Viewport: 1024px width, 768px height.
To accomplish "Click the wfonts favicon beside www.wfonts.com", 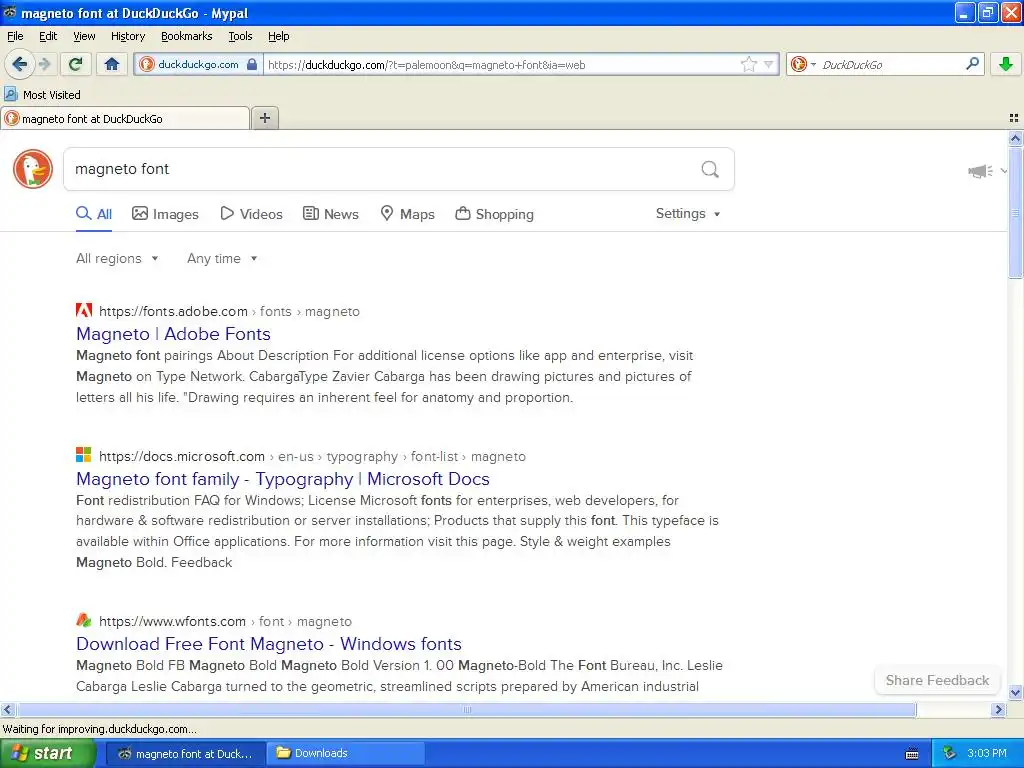I will click(x=84, y=620).
